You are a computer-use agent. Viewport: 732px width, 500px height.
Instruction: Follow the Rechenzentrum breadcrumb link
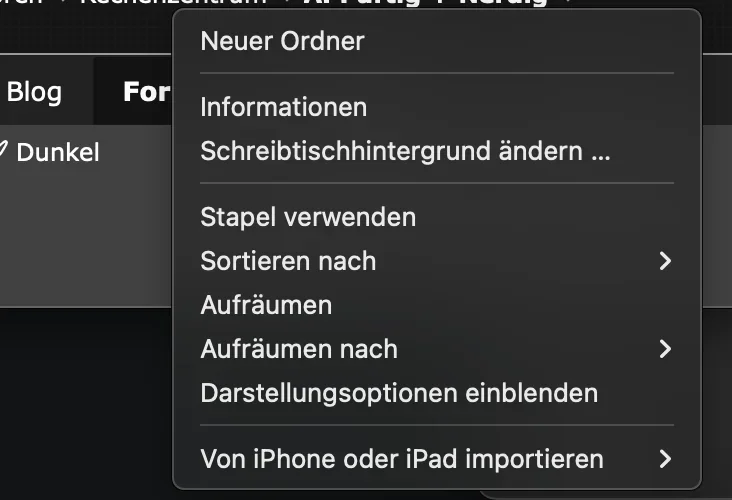pos(174,2)
